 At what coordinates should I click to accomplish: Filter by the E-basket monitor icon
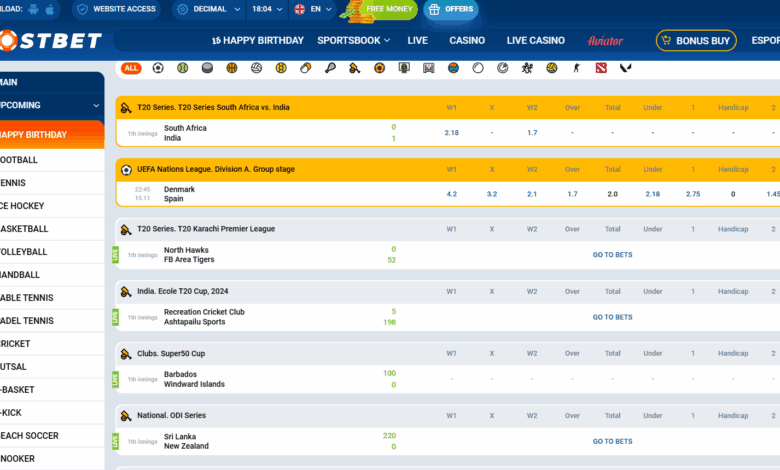pyautogui.click(x=404, y=68)
